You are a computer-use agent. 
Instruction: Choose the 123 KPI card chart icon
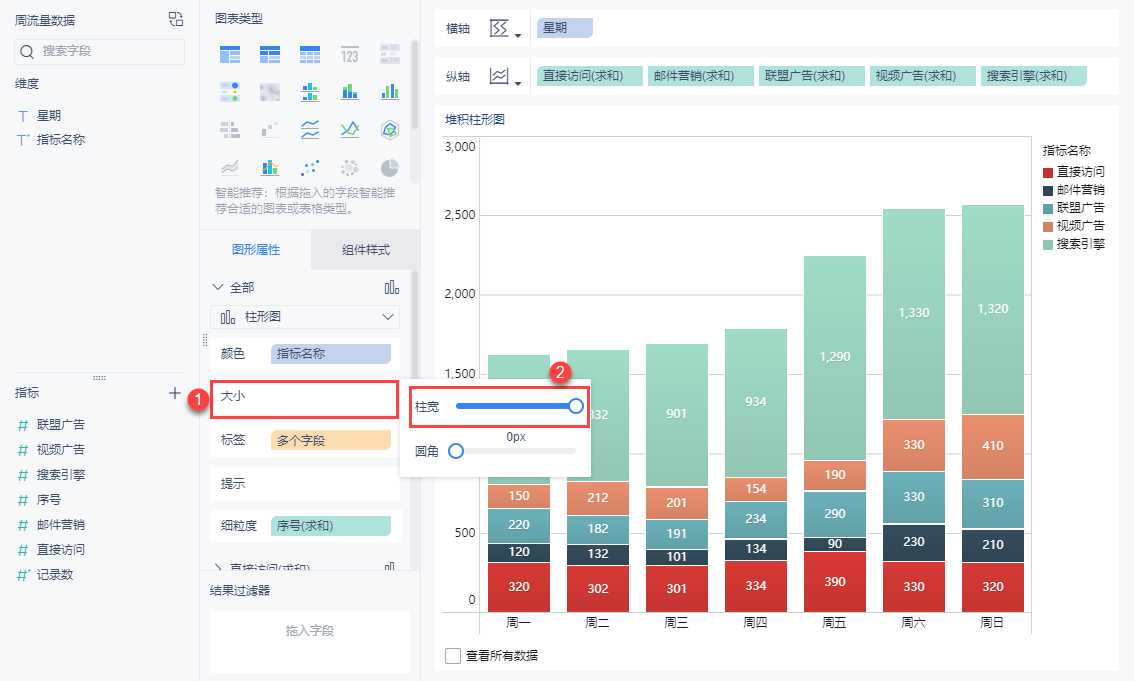point(350,54)
